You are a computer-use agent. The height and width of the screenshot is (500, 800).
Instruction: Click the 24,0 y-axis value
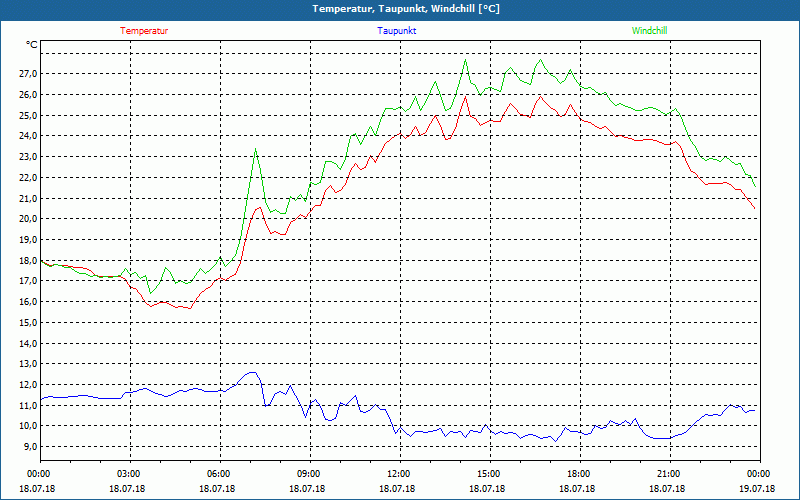(x=29, y=136)
